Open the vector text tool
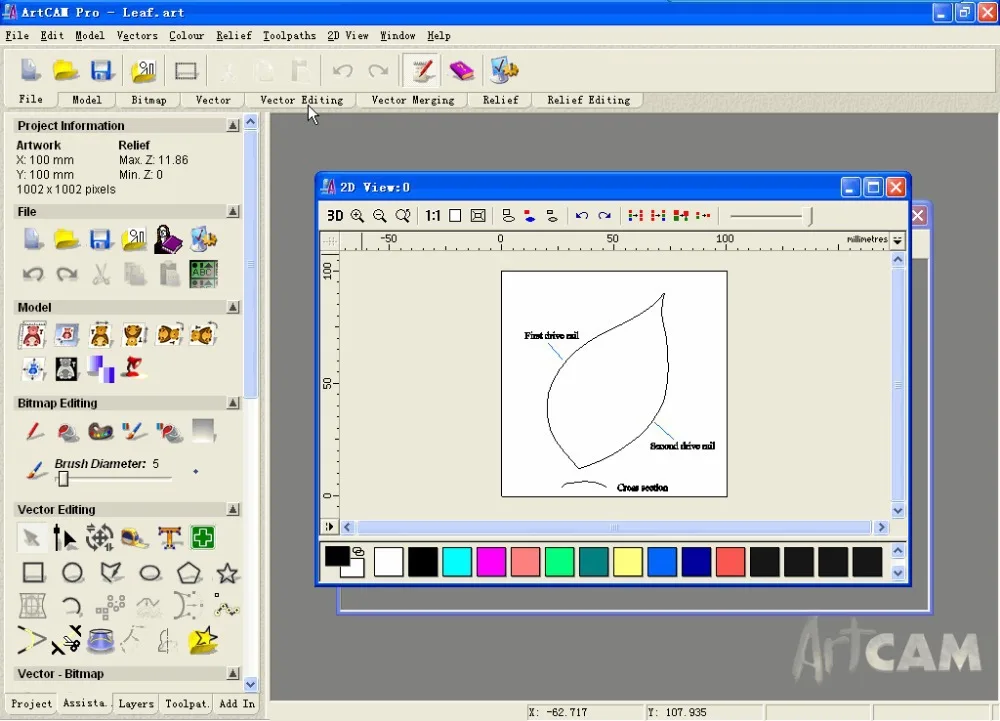The width and height of the screenshot is (1000, 721). coord(169,538)
